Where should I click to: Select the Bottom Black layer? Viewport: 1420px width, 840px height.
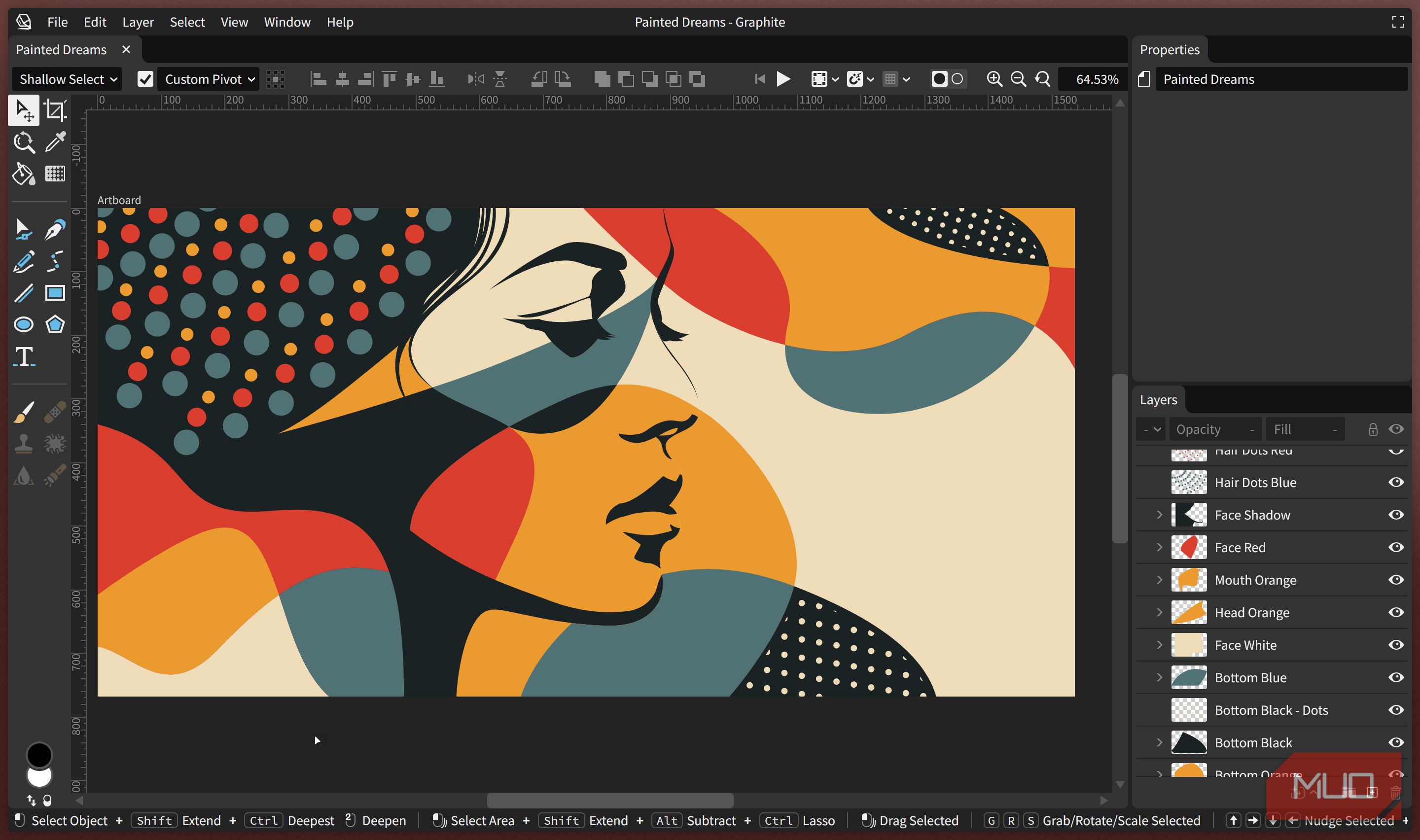point(1272,743)
